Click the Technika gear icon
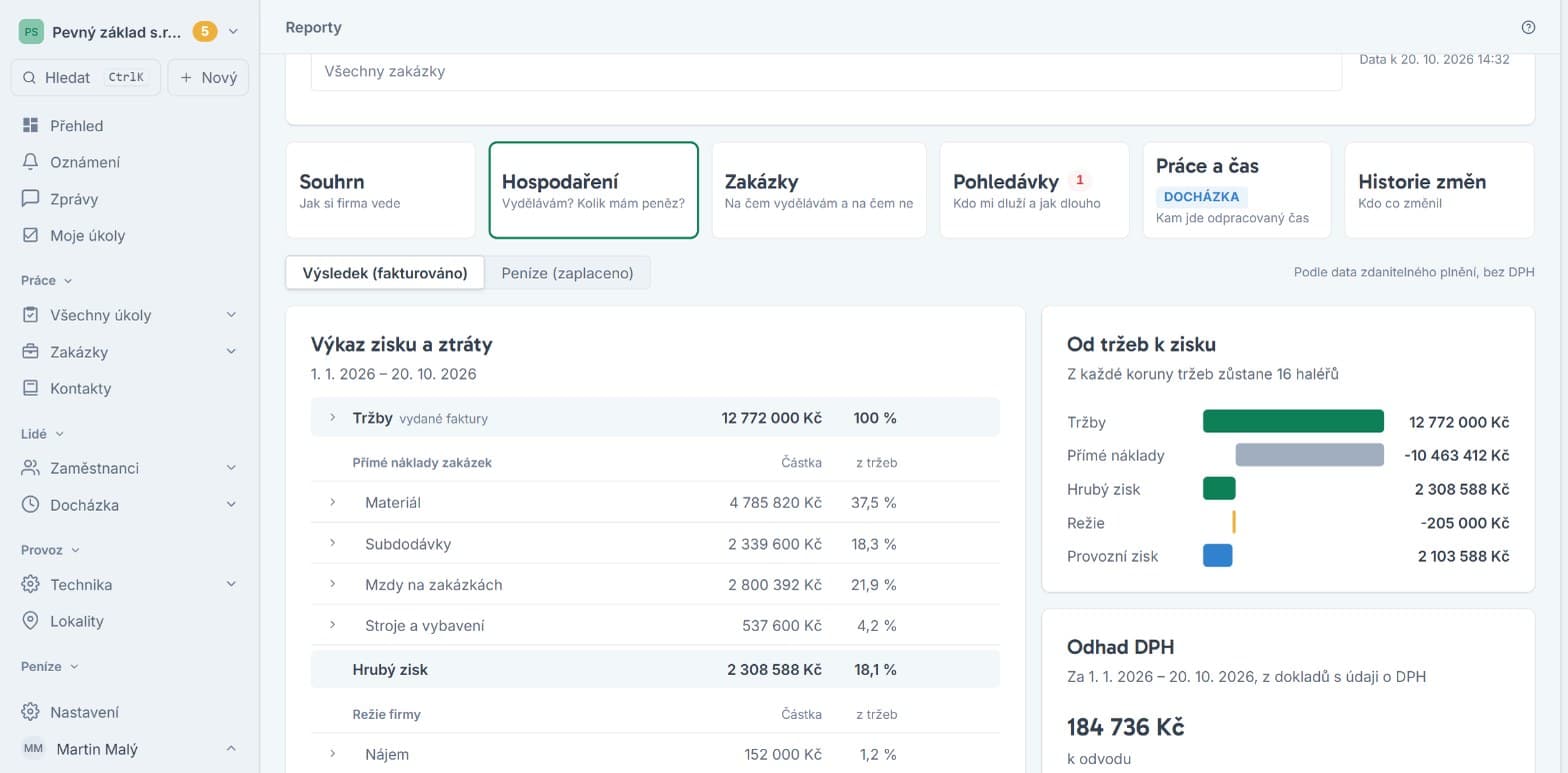This screenshot has height=773, width=1568. tap(31, 584)
